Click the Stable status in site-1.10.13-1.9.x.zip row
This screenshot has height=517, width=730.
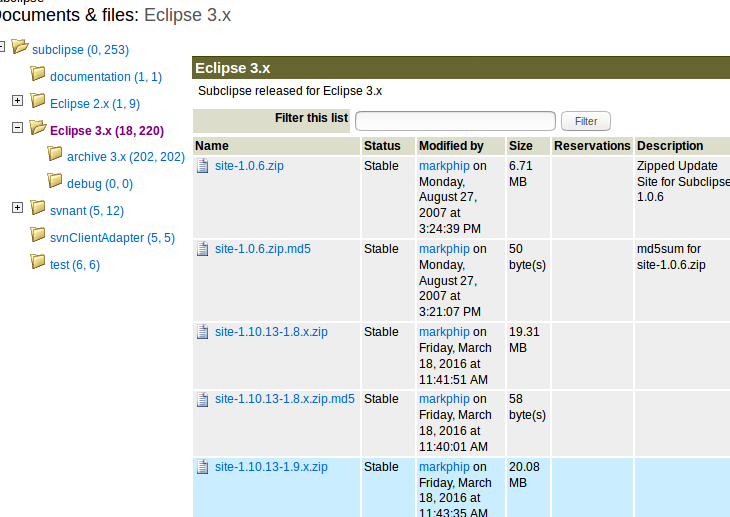381,467
